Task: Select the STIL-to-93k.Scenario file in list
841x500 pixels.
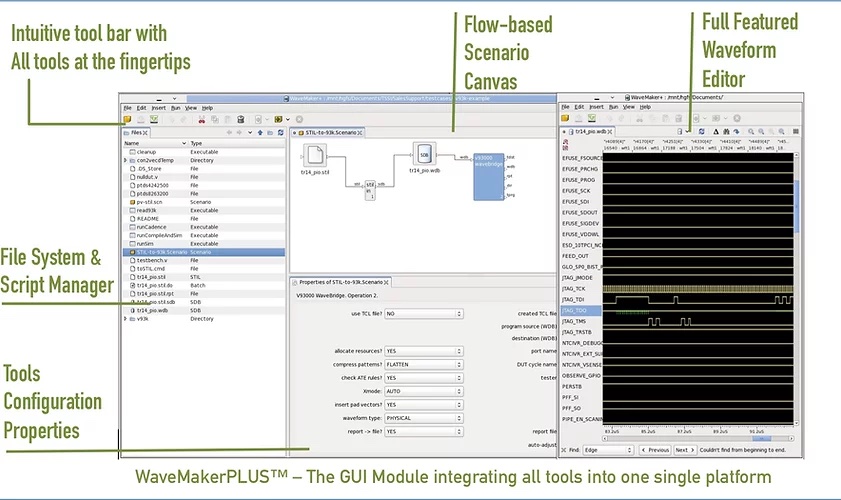Action: click(x=160, y=251)
